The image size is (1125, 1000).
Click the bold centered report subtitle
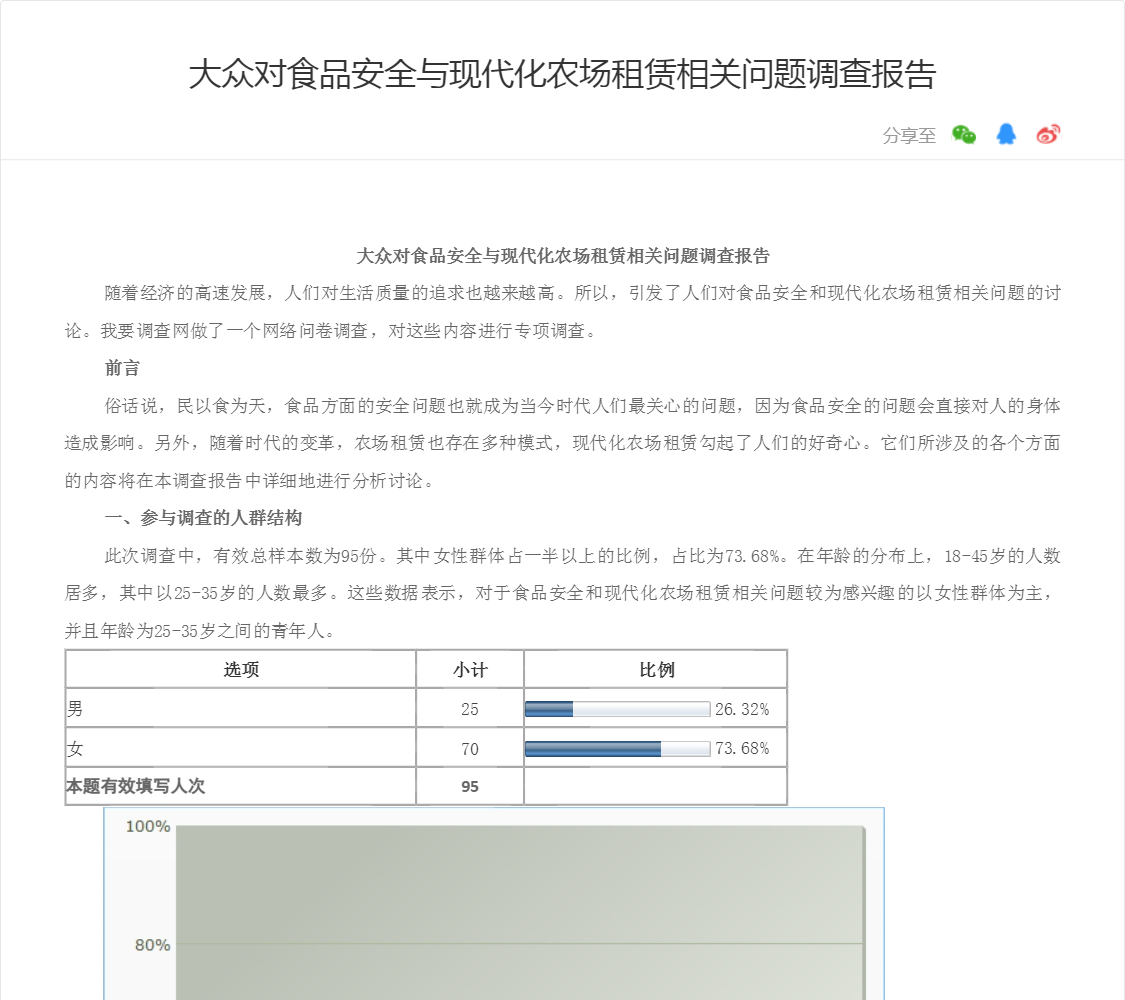pyautogui.click(x=562, y=256)
